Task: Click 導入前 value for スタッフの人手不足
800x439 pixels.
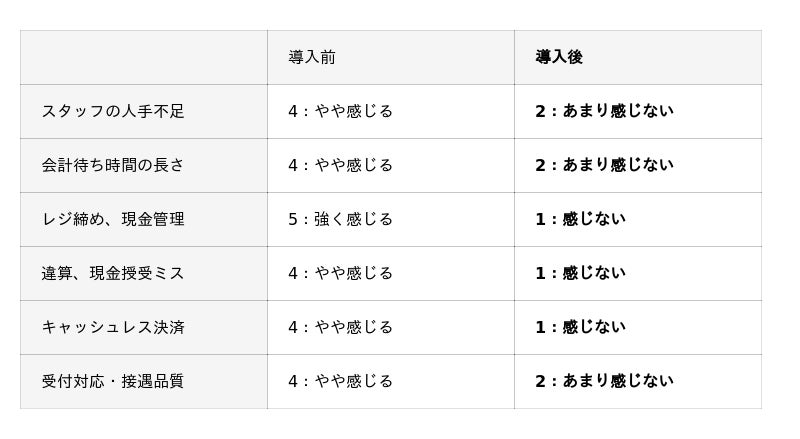Action: pos(340,111)
